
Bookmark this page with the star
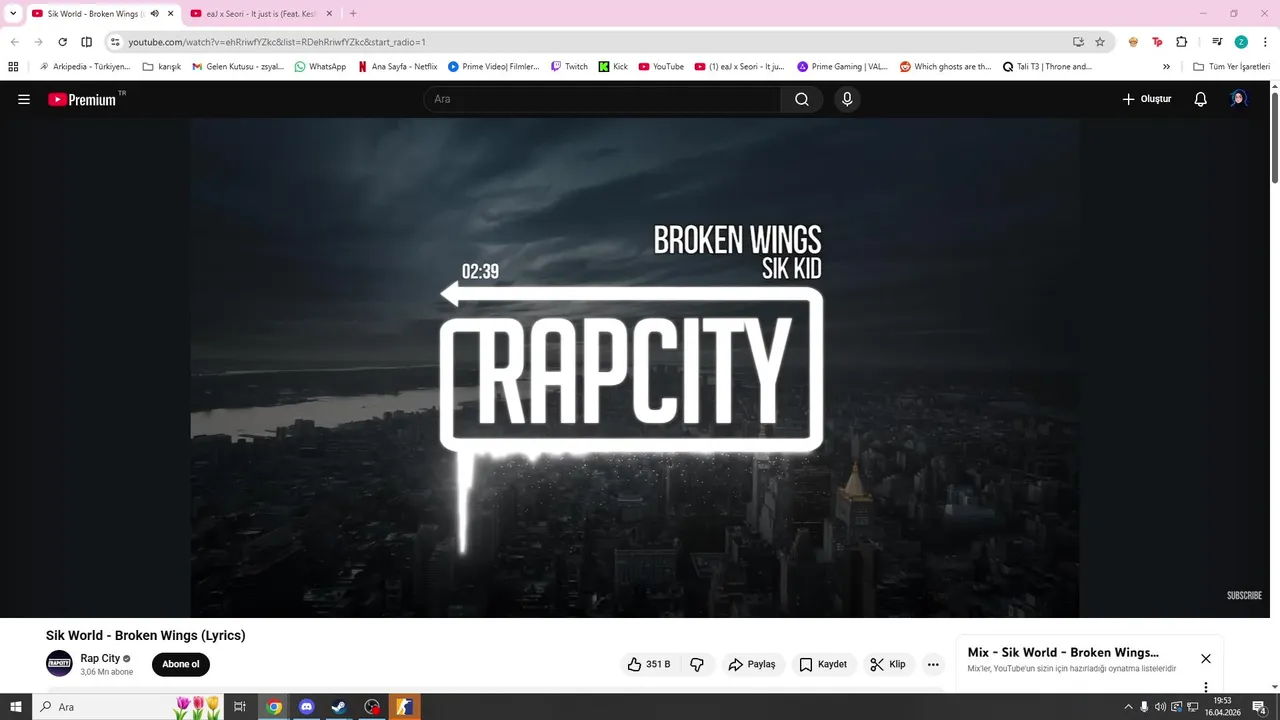pyautogui.click(x=1100, y=42)
